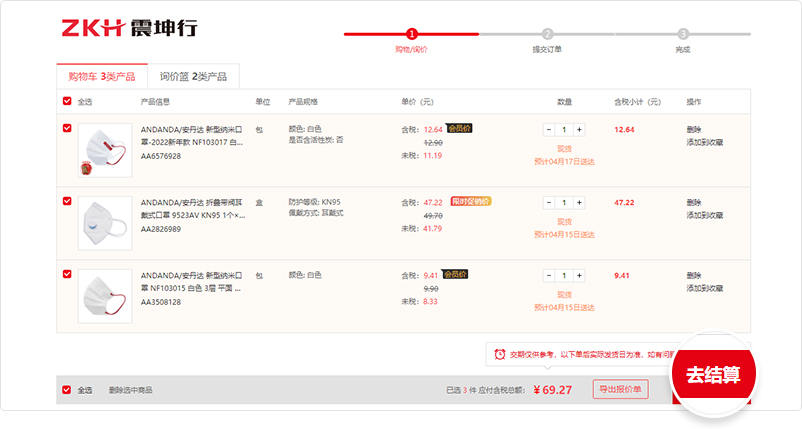The image size is (802, 429).
Task: Decrease quantity of AA3508128 mask
Action: click(x=549, y=276)
